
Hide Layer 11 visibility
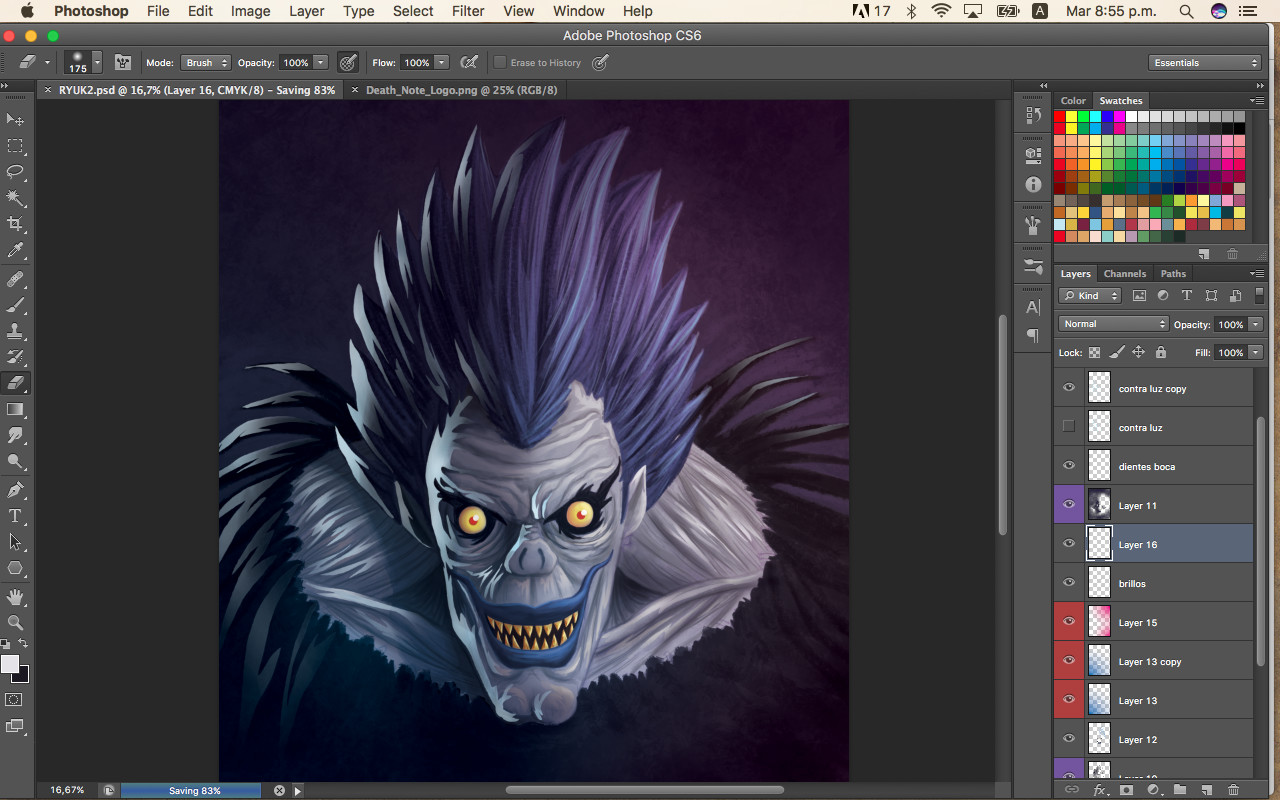(x=1069, y=505)
